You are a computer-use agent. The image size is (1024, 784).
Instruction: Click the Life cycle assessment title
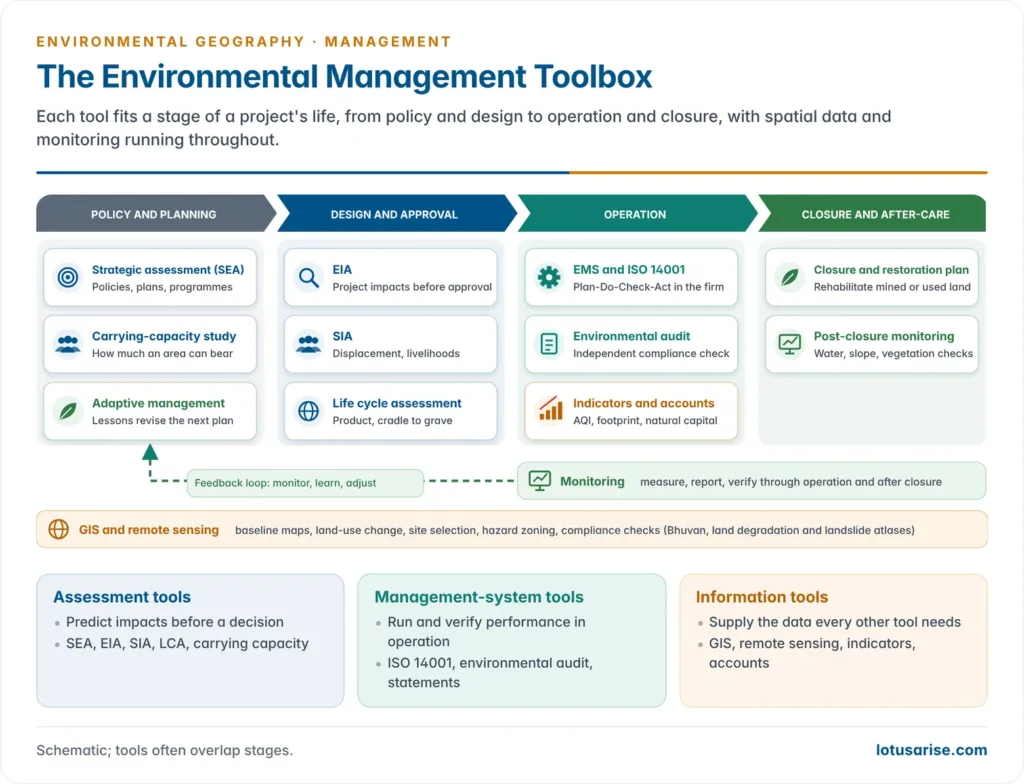coord(397,404)
